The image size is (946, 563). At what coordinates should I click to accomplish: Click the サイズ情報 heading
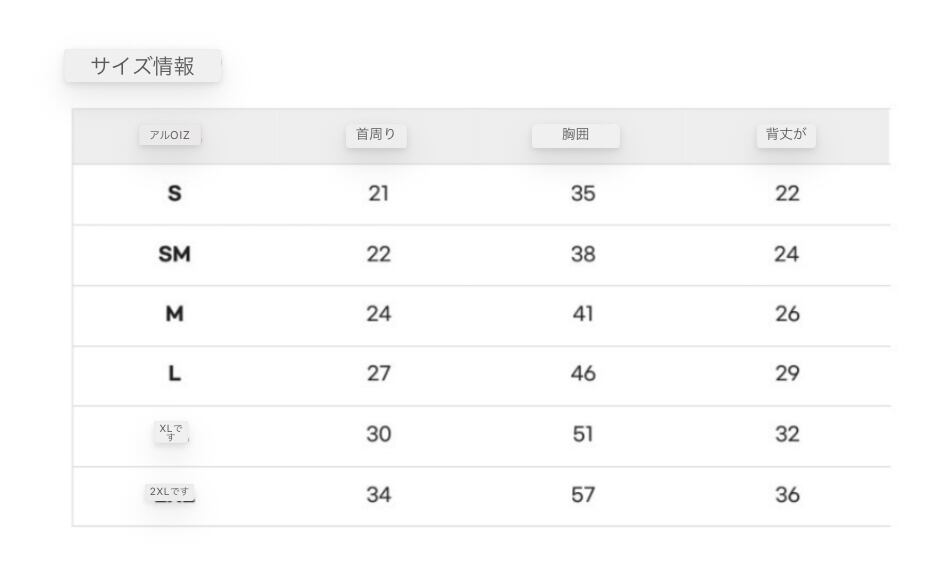point(142,67)
